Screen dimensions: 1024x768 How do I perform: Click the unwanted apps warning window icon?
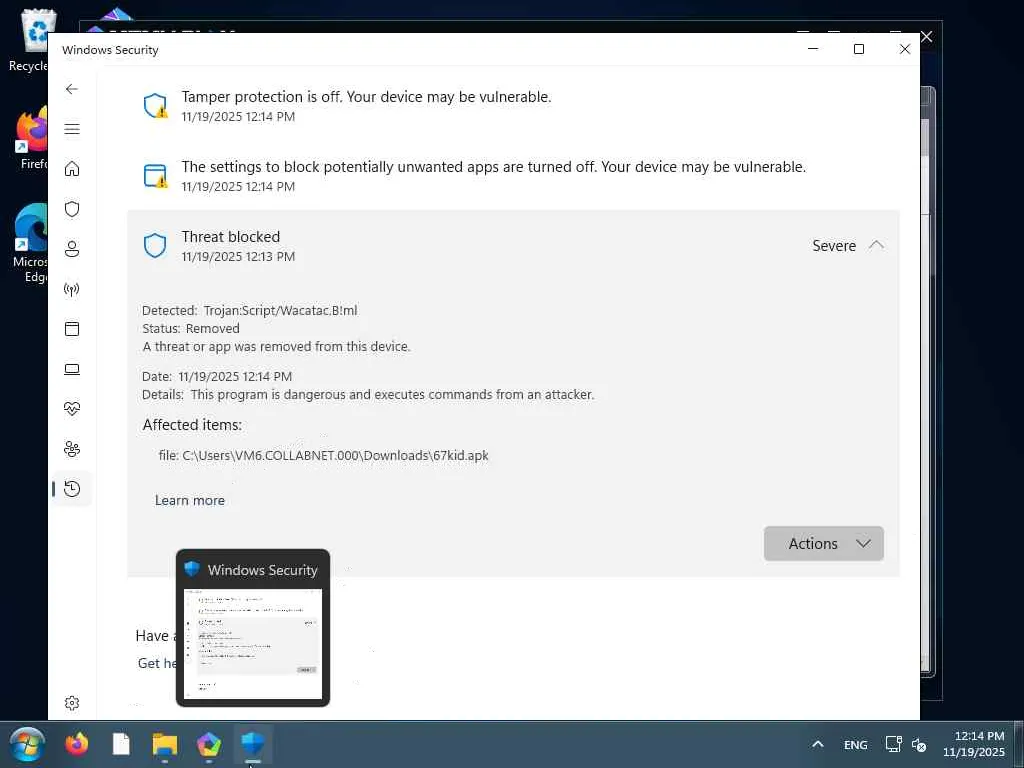click(155, 176)
